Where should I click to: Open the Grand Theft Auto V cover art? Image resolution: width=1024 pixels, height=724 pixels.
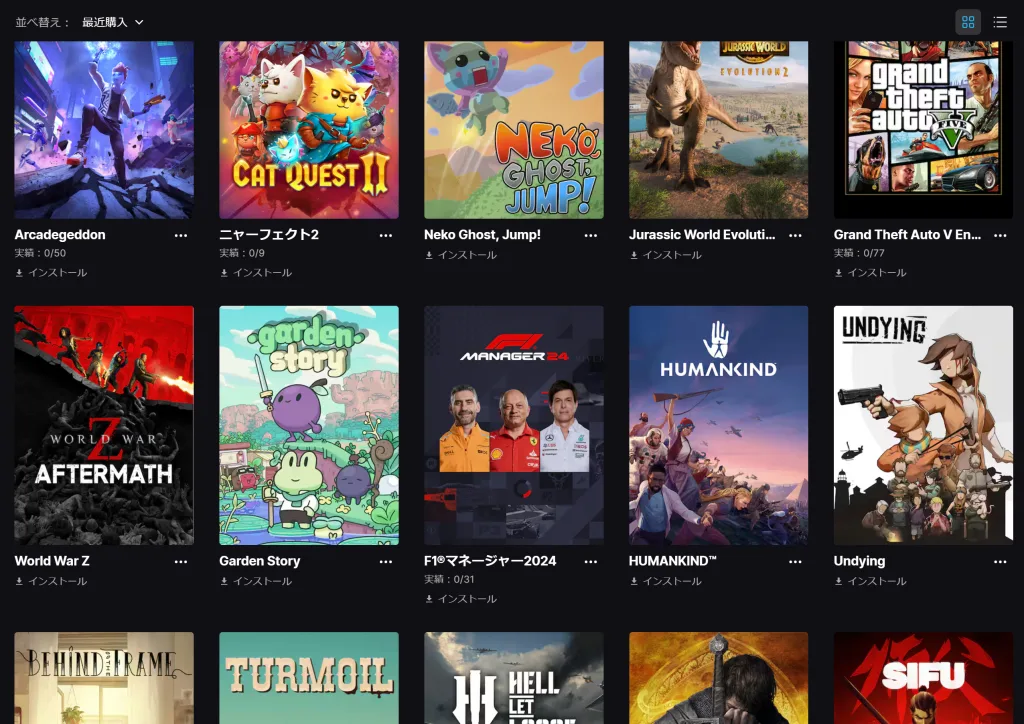point(923,129)
